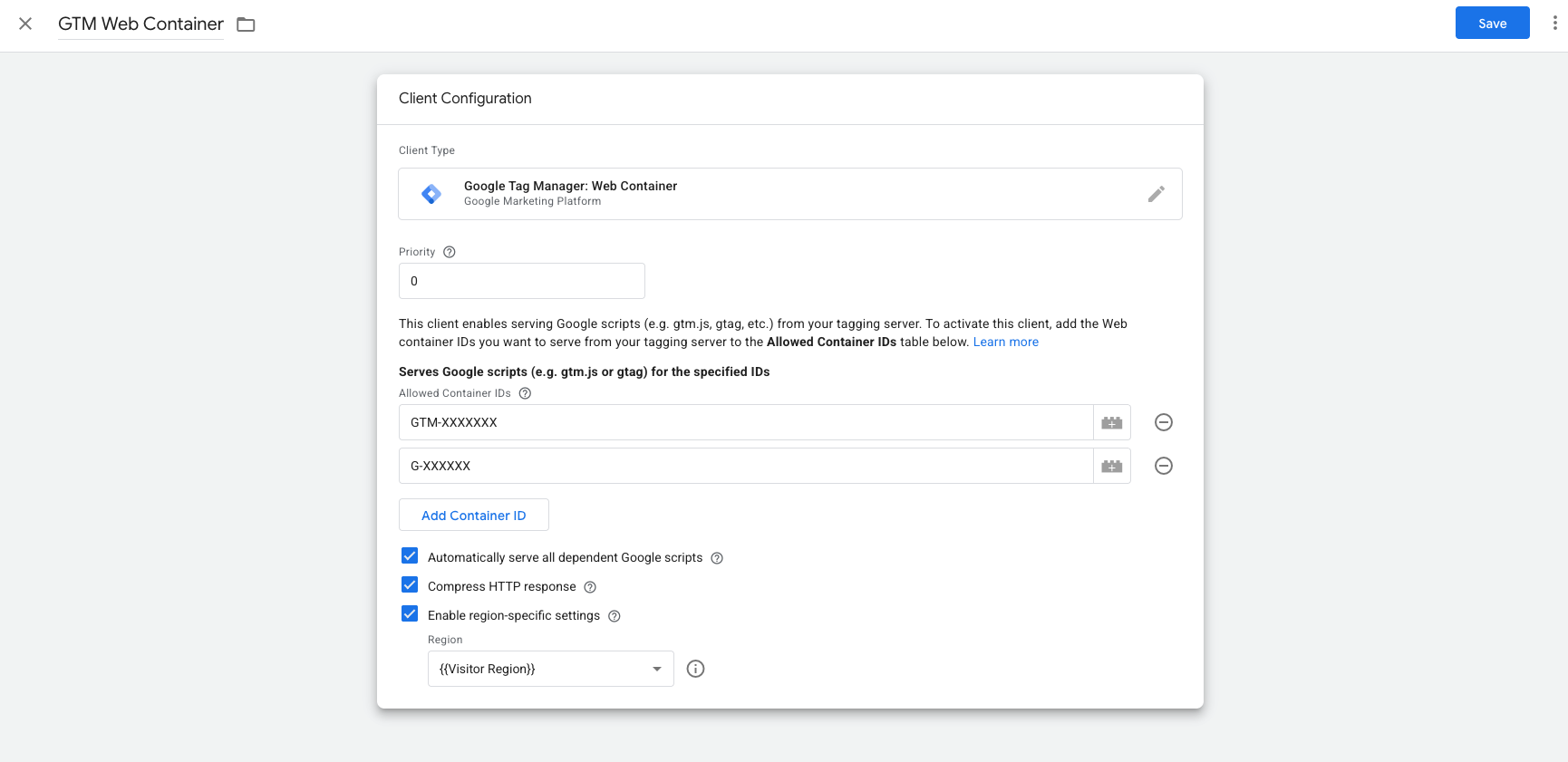1568x762 pixels.
Task: Open the folder icon next to client name
Action: 246,24
